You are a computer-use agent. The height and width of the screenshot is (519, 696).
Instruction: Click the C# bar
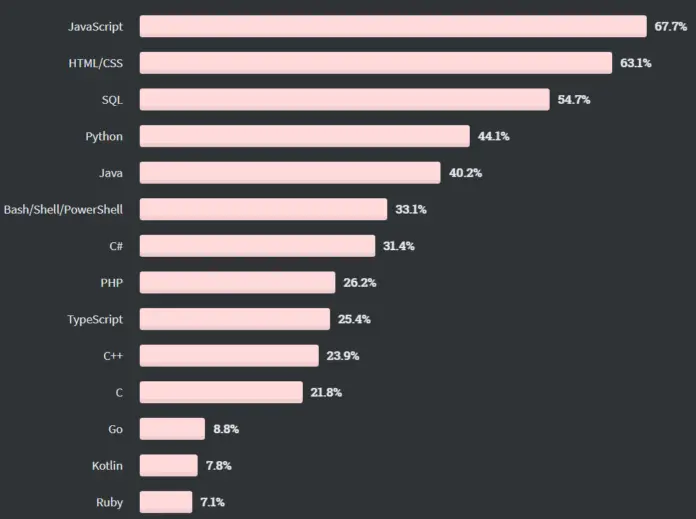pos(257,246)
